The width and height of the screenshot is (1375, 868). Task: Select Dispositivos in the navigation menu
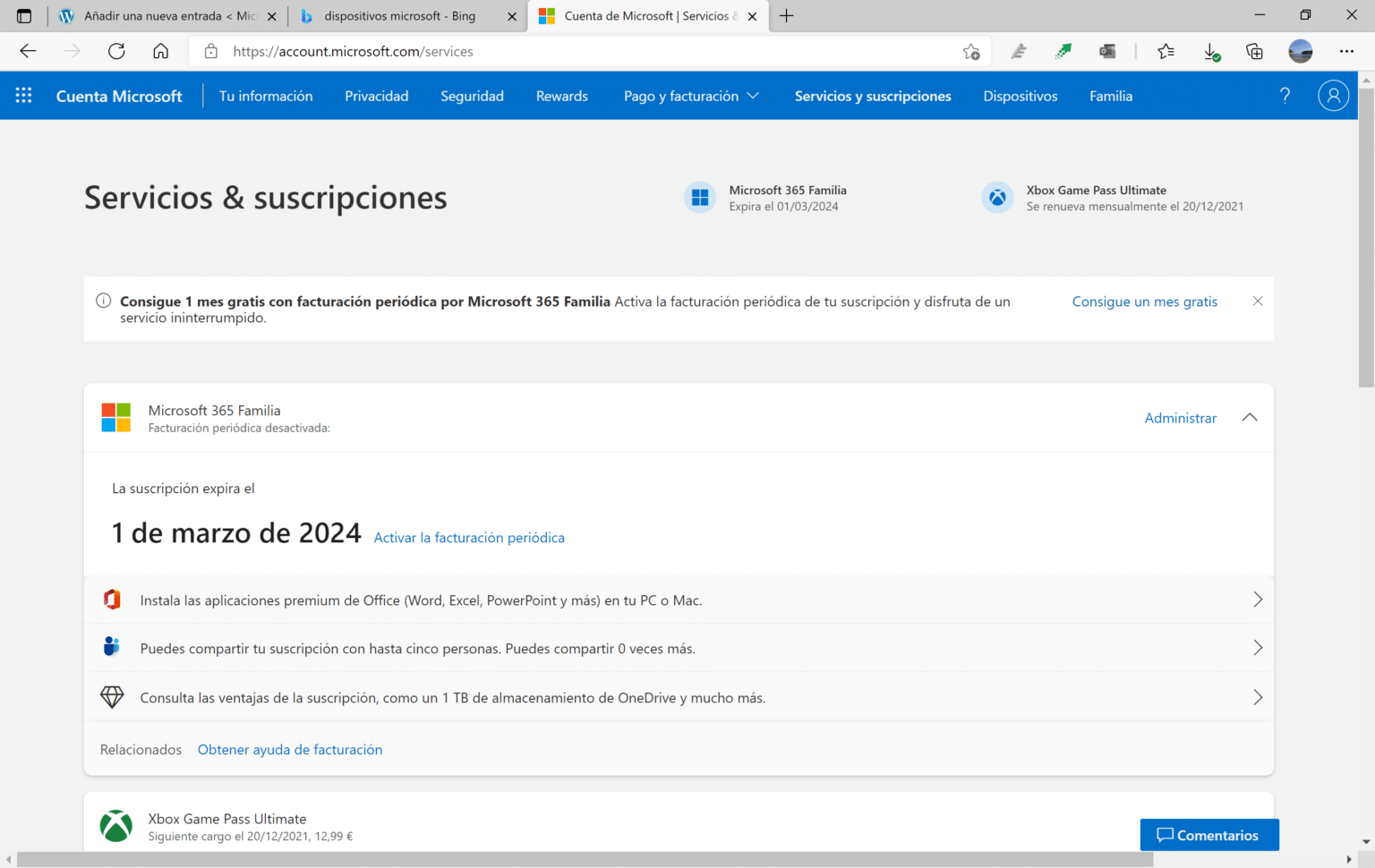point(1020,96)
